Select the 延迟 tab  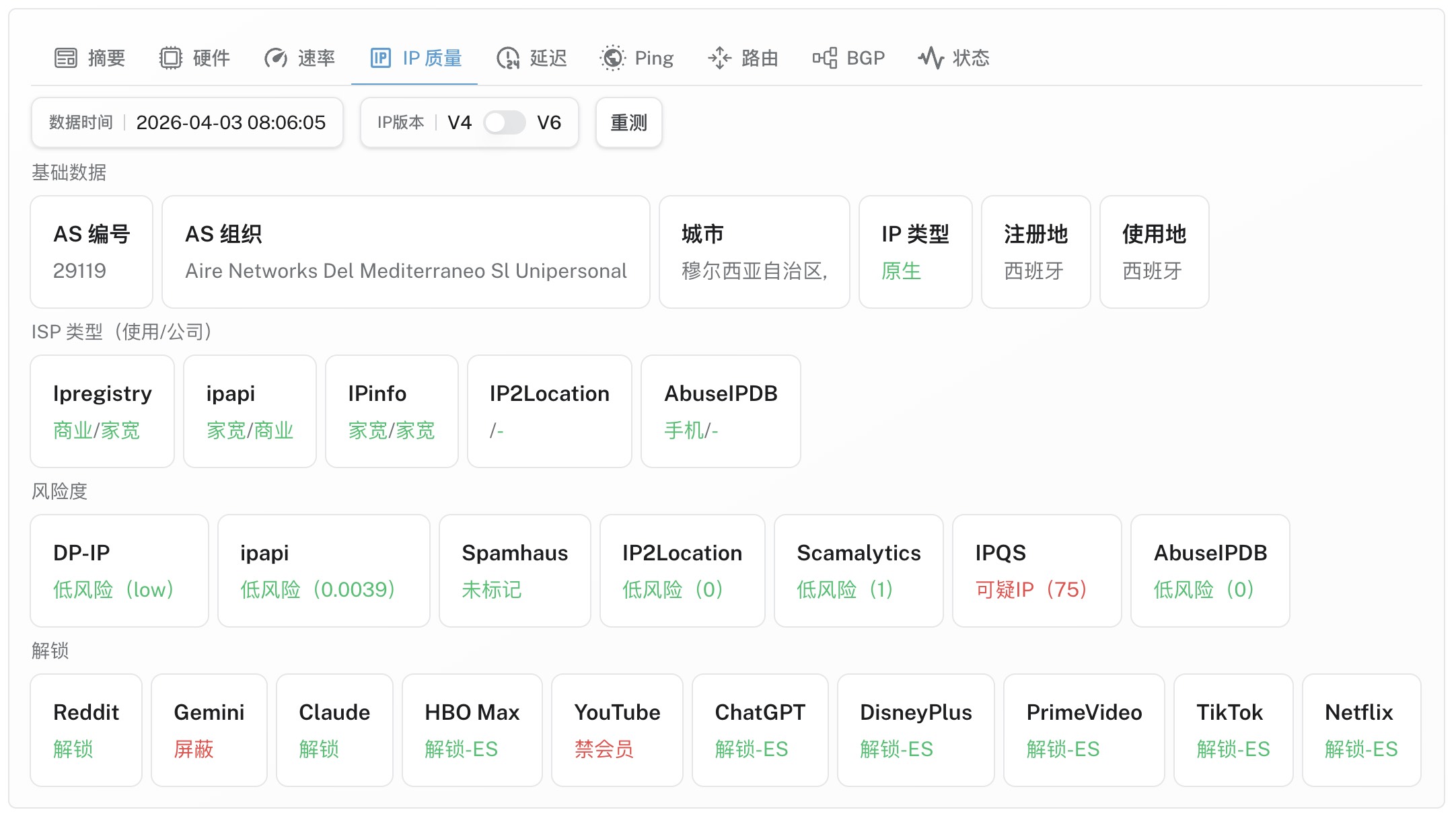click(x=532, y=58)
